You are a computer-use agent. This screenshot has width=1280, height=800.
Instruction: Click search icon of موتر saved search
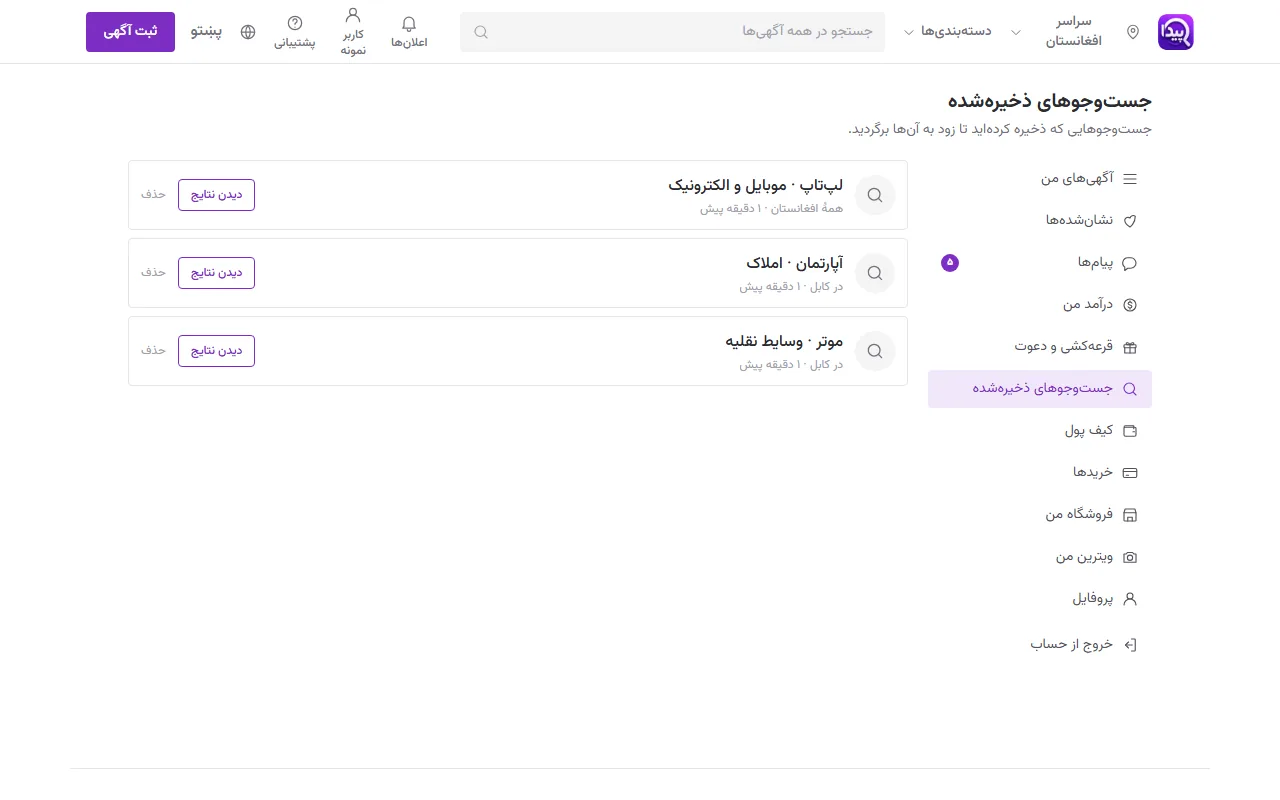point(875,351)
